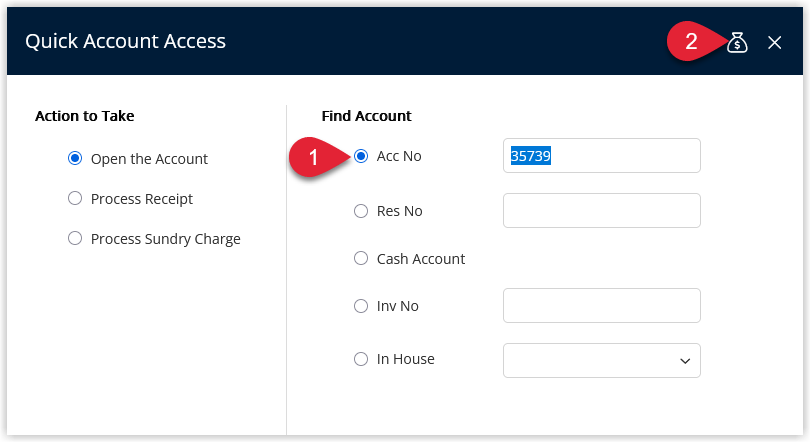Select the Process Receipt option
This screenshot has height=443, width=811.
point(75,198)
